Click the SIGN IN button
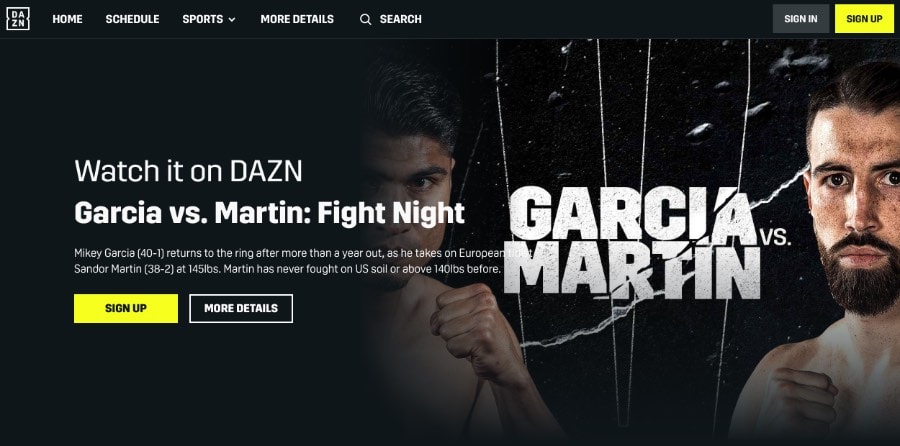This screenshot has height=446, width=900. coord(801,19)
